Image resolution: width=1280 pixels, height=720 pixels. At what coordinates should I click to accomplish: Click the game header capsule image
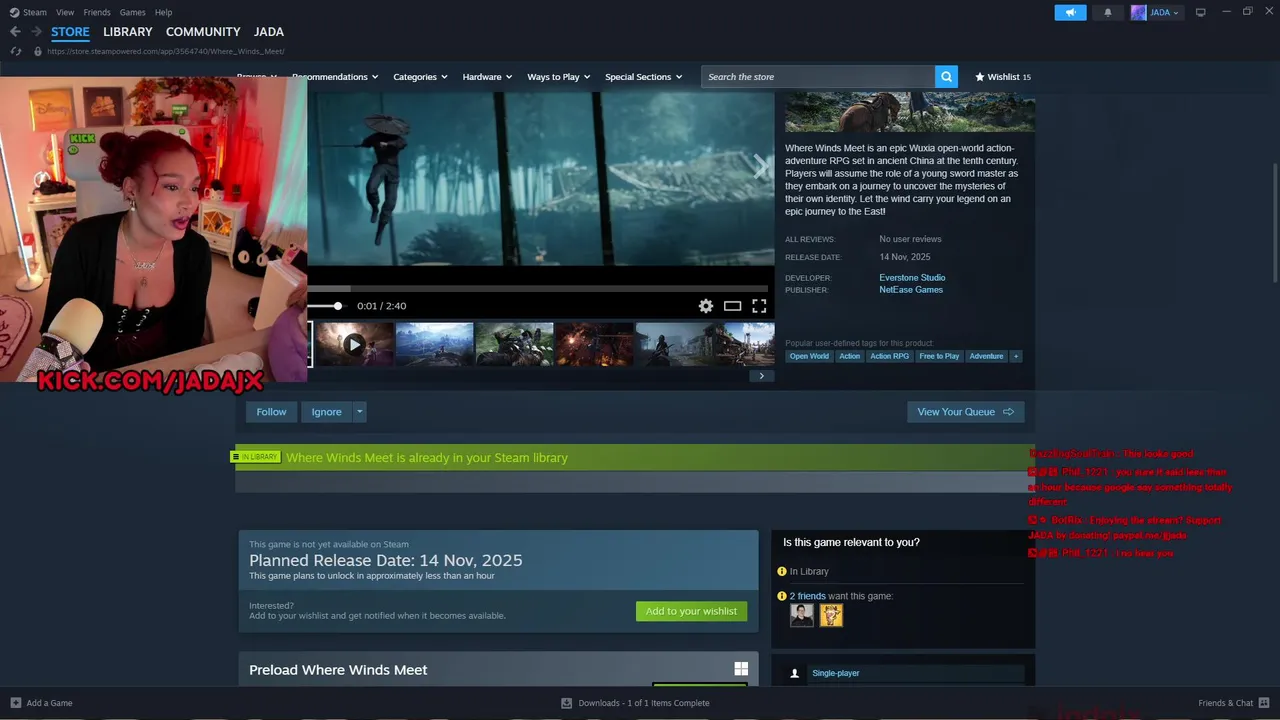(909, 112)
